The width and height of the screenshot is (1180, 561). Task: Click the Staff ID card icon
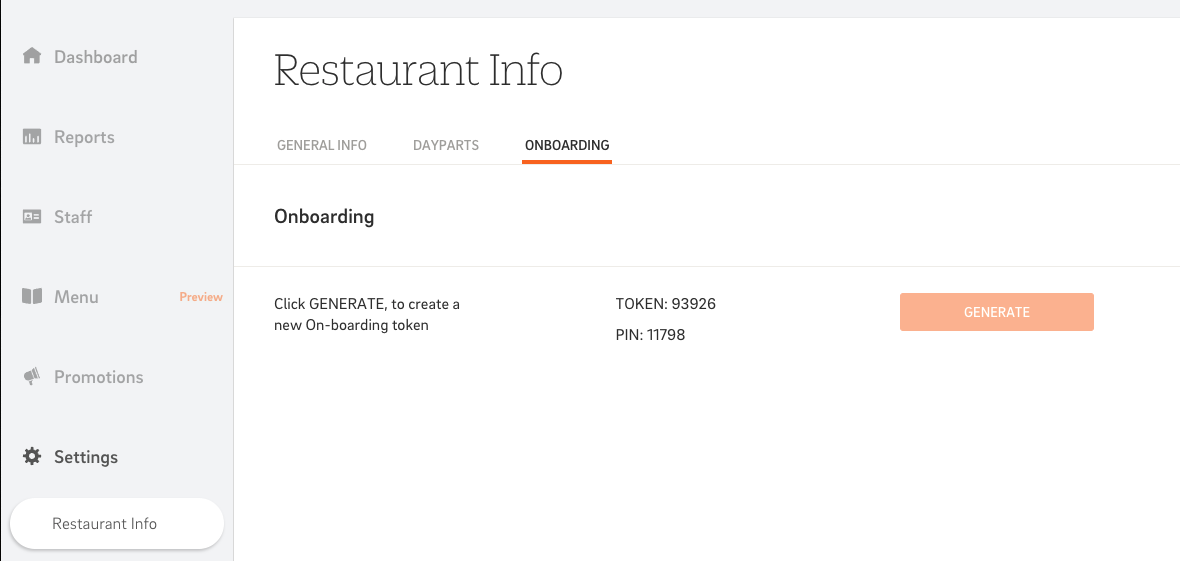32,217
